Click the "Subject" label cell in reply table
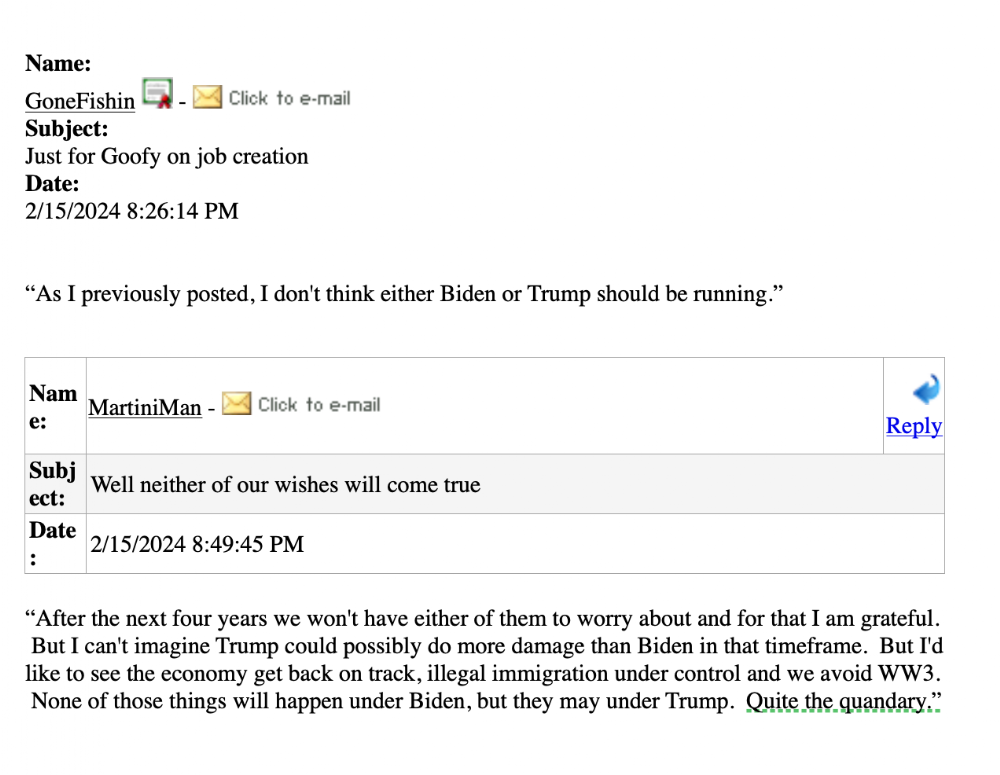The height and width of the screenshot is (775, 1000). [x=54, y=484]
